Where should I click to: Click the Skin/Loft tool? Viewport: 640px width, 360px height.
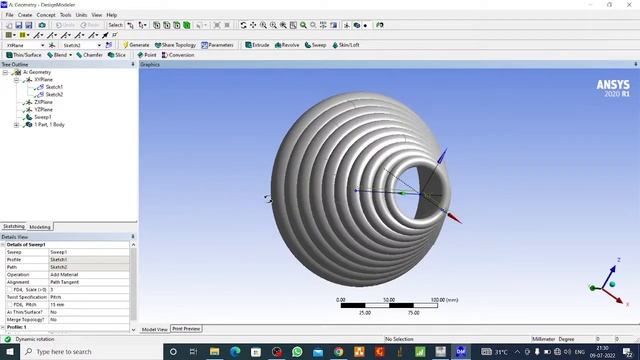(x=346, y=45)
